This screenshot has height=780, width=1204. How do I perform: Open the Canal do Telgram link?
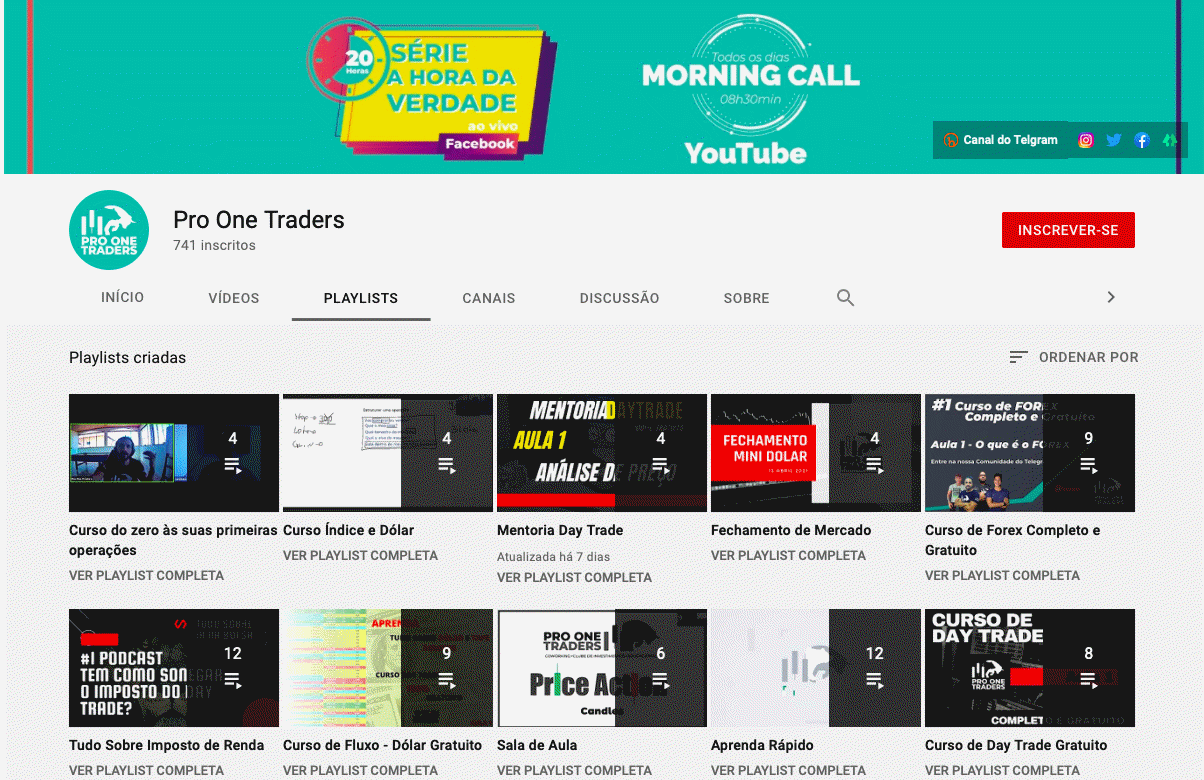point(1000,140)
